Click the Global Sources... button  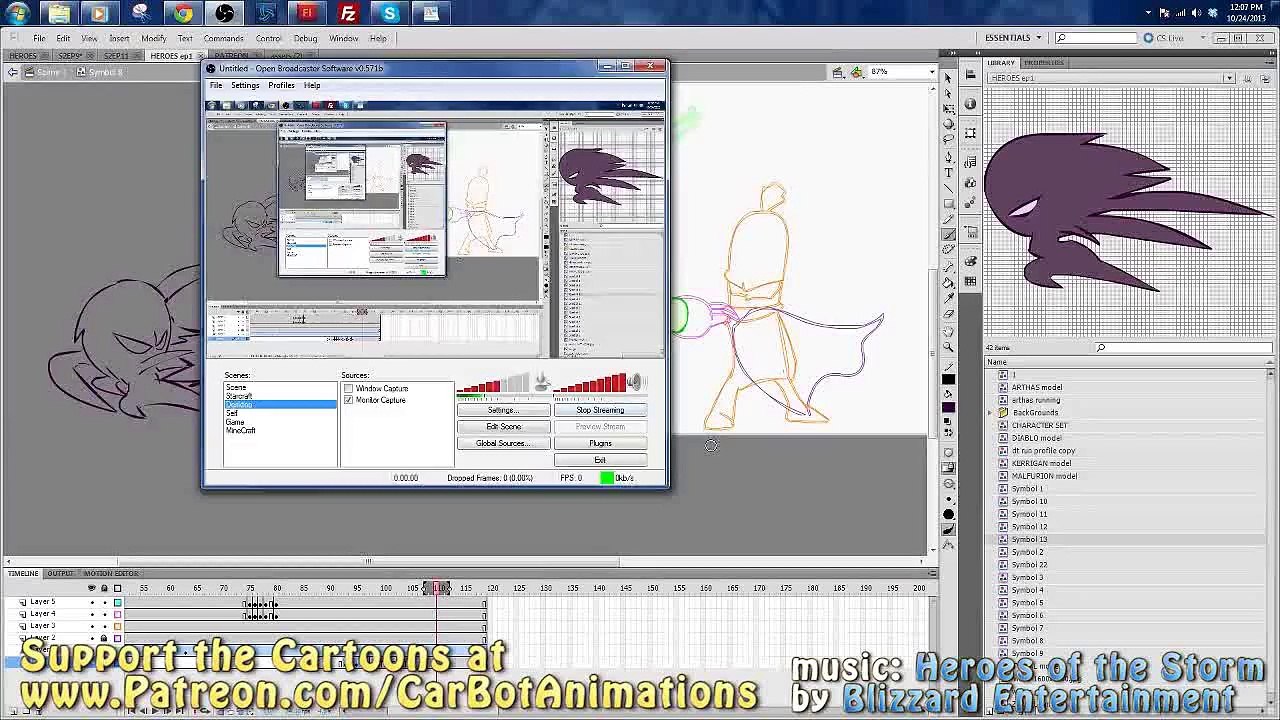click(503, 444)
